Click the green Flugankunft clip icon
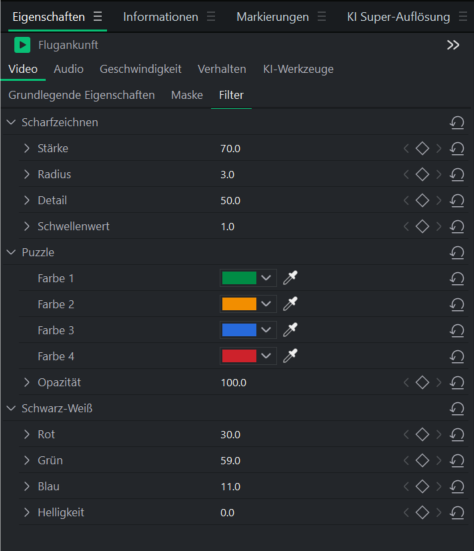Viewport: 474px width, 551px height. coord(22,45)
